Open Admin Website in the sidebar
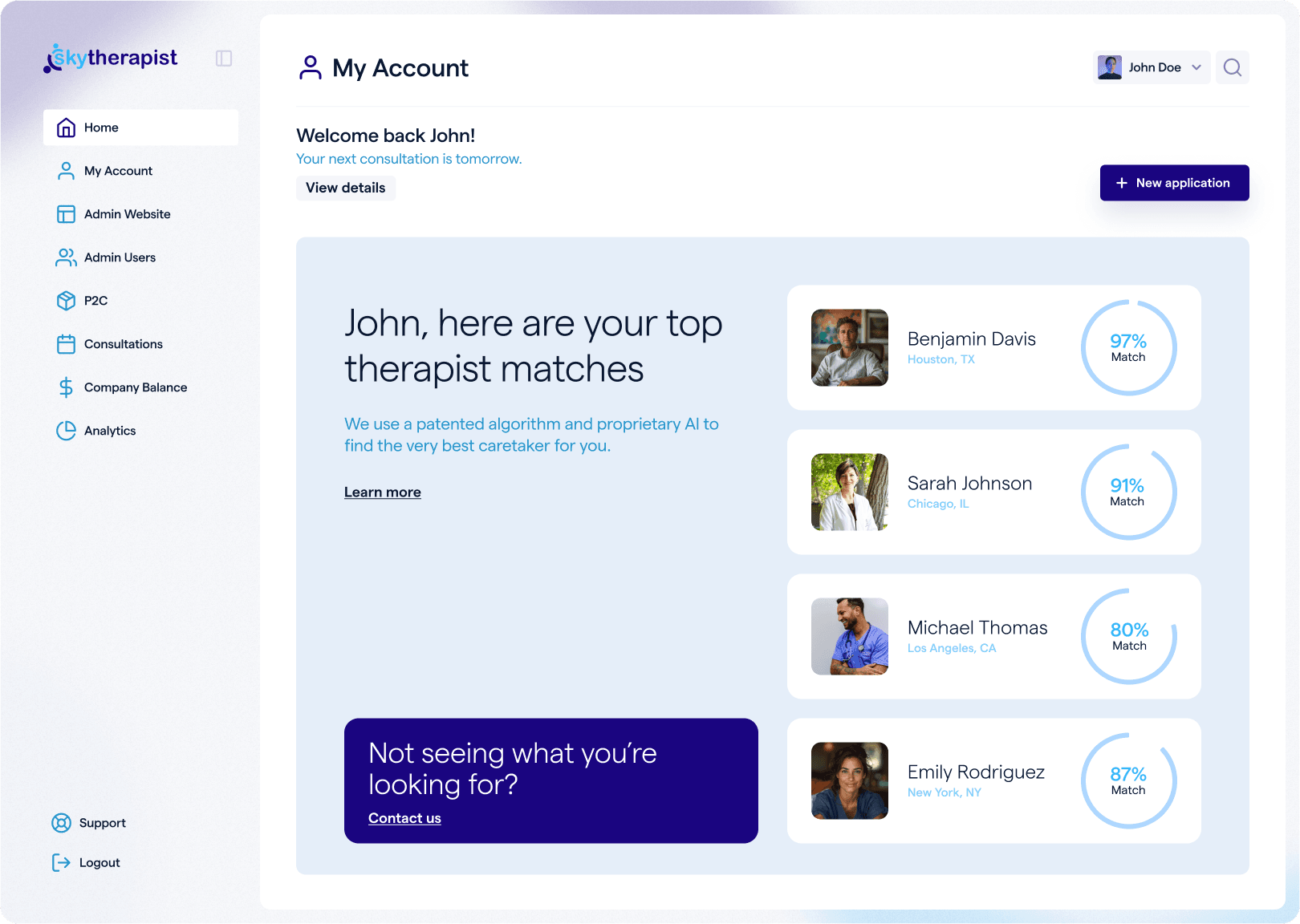1300x924 pixels. [x=127, y=214]
